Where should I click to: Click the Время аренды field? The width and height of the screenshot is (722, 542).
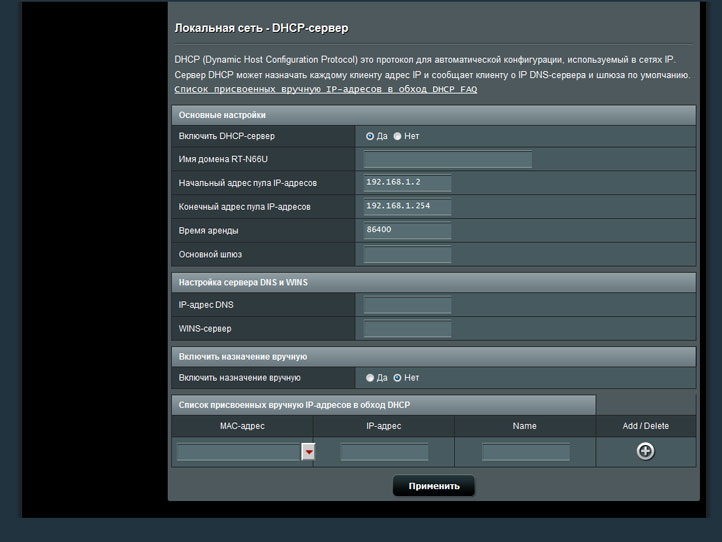pos(407,231)
